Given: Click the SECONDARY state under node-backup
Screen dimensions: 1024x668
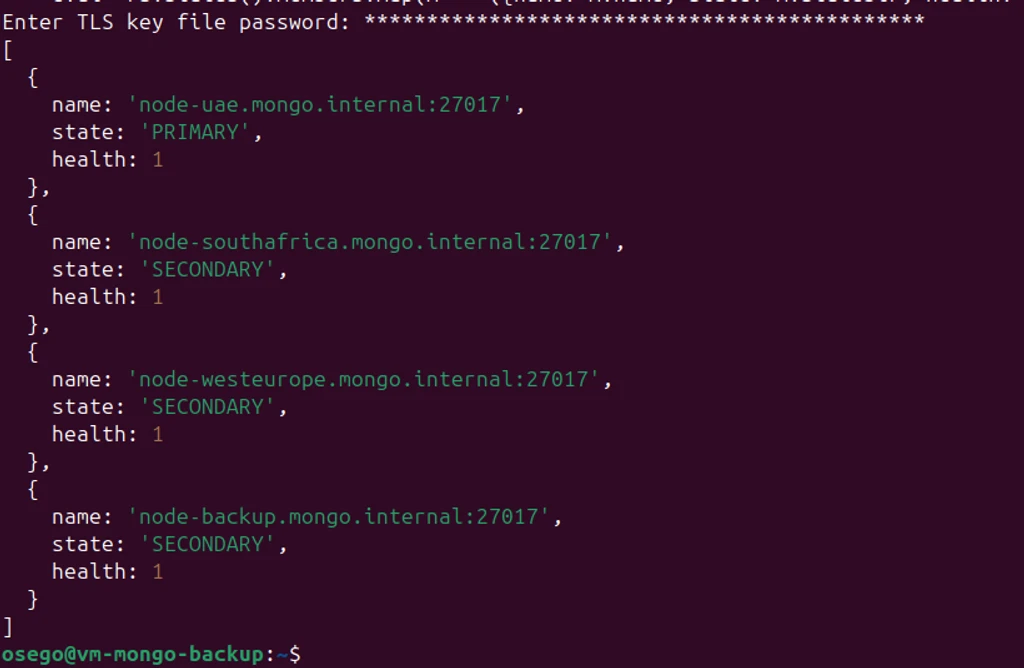Looking at the screenshot, I should point(208,544).
